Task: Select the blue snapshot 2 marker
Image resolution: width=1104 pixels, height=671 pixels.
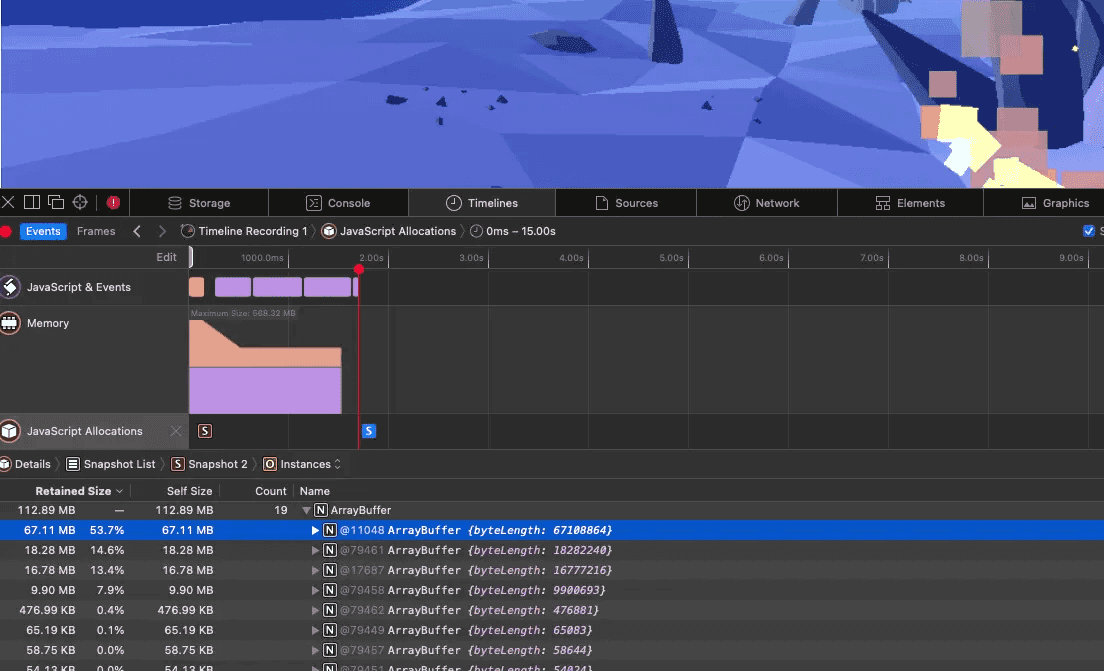Action: 369,431
